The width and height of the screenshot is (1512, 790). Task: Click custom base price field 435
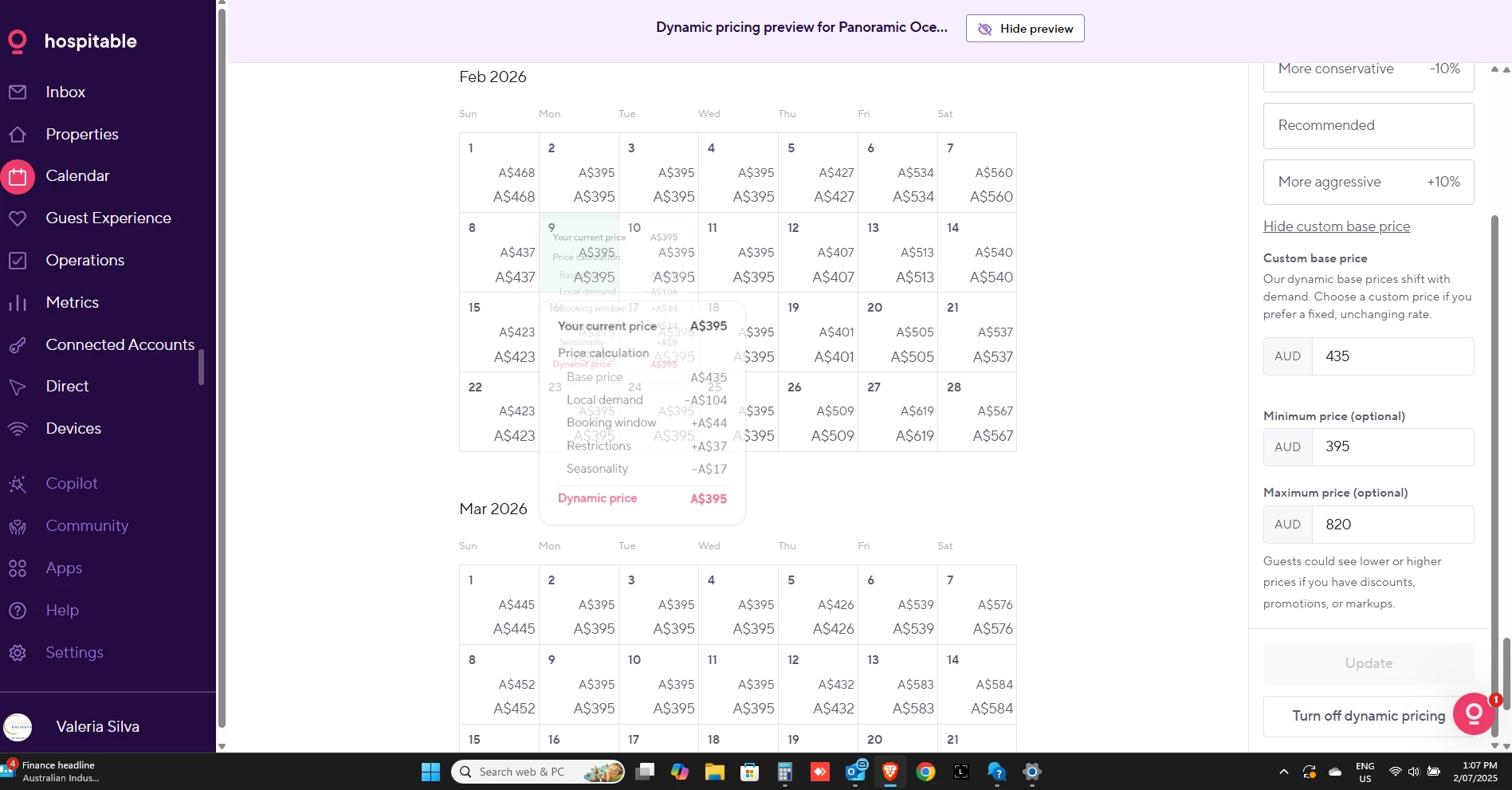click(x=1392, y=356)
